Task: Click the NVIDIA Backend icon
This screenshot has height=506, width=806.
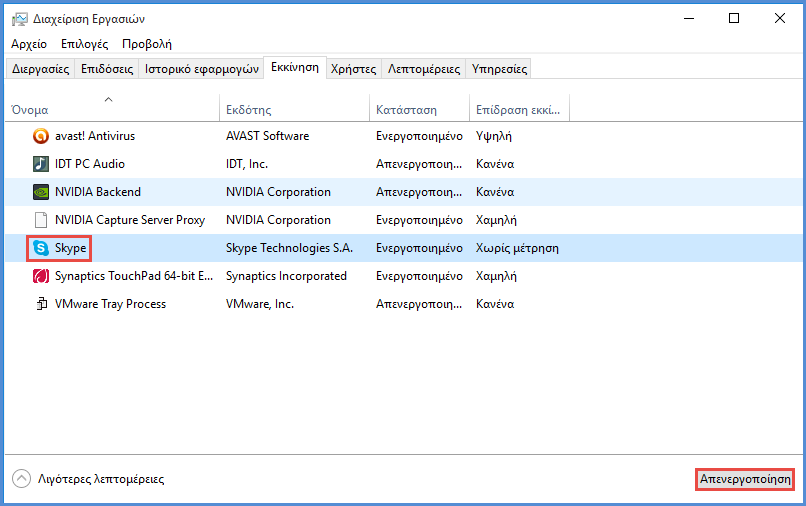Action: pyautogui.click(x=41, y=192)
